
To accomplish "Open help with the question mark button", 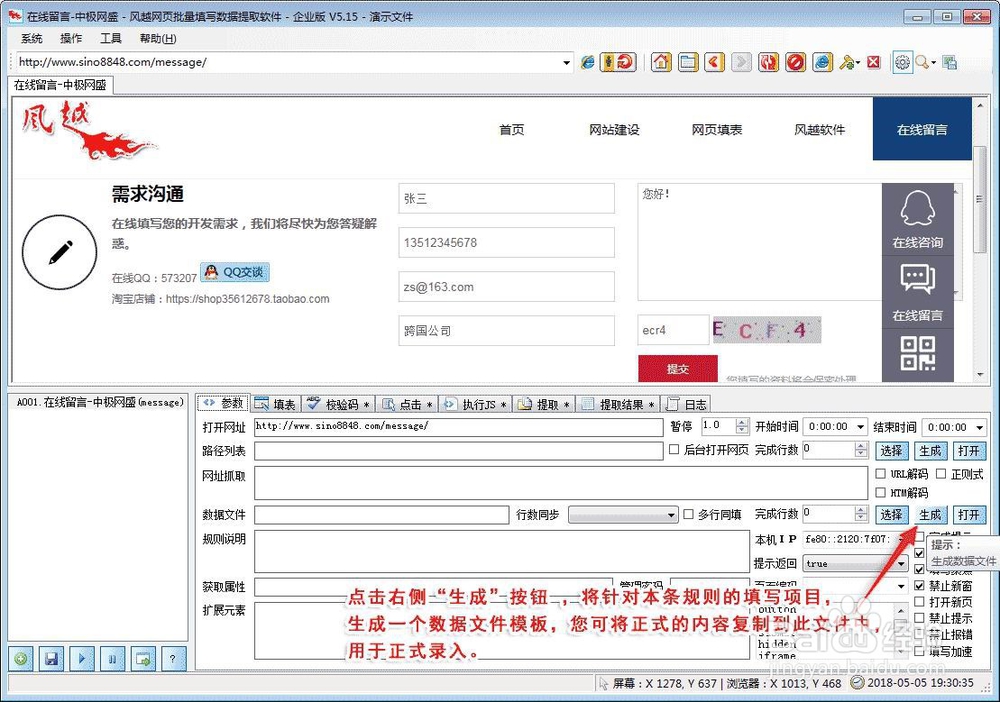I will [x=172, y=659].
